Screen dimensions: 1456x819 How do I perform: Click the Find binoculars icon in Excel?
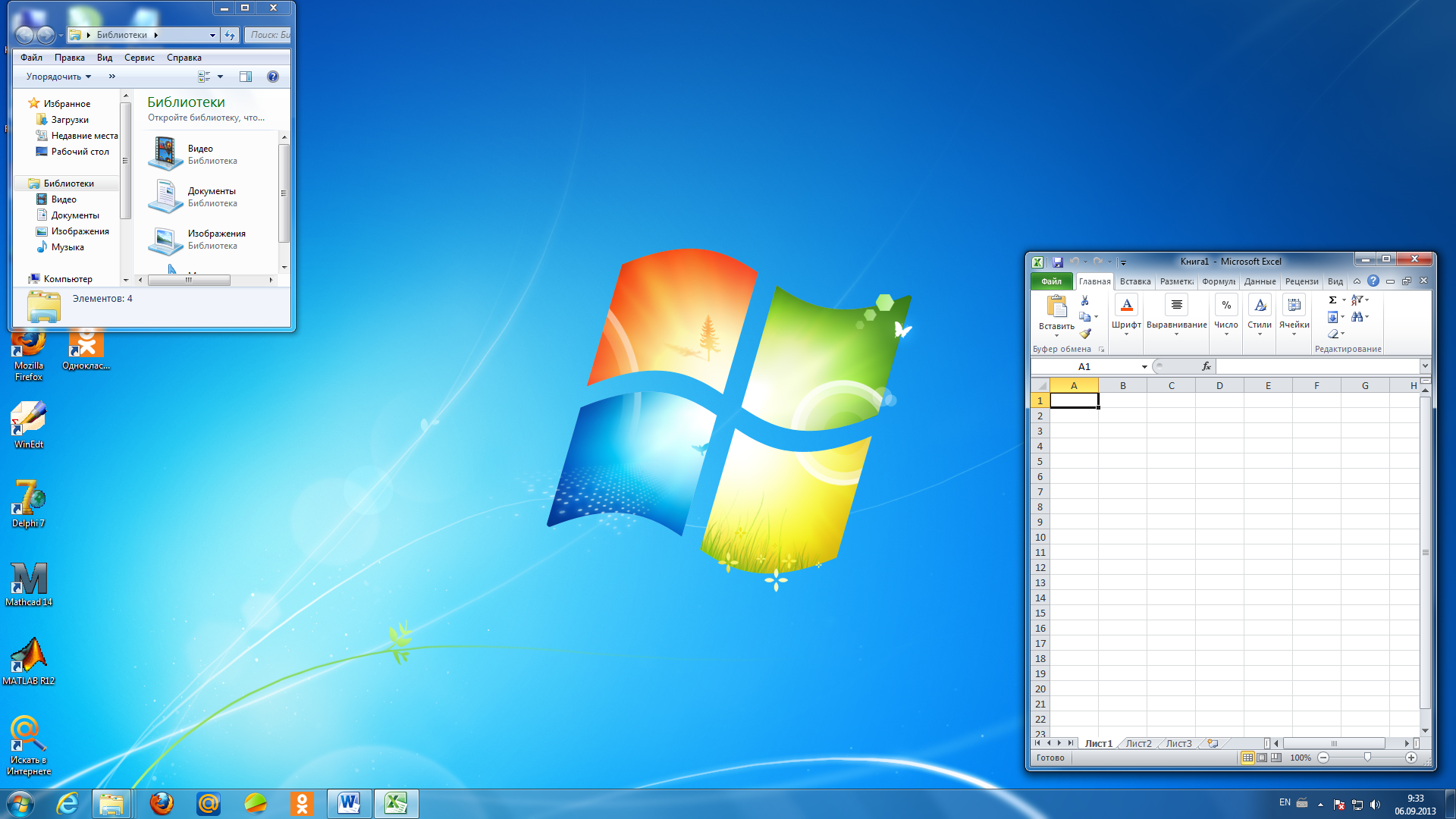[1357, 317]
